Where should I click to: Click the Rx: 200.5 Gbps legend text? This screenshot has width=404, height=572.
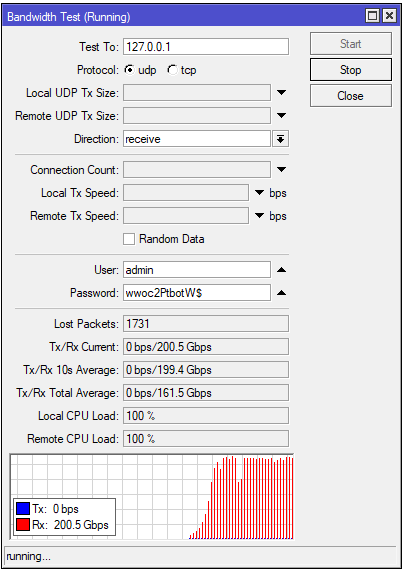(x=70, y=525)
